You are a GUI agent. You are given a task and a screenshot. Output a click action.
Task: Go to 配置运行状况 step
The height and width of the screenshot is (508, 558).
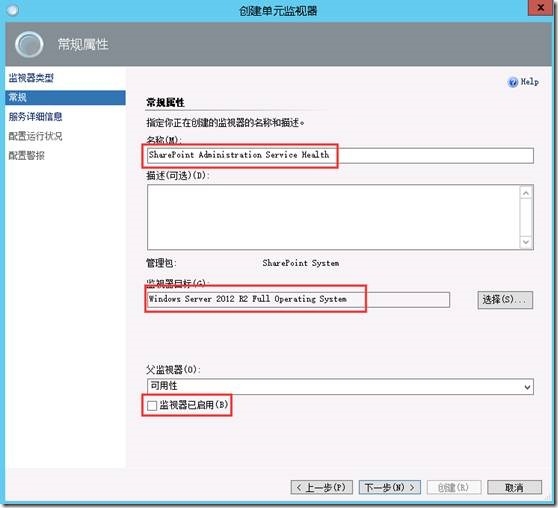tap(36, 136)
